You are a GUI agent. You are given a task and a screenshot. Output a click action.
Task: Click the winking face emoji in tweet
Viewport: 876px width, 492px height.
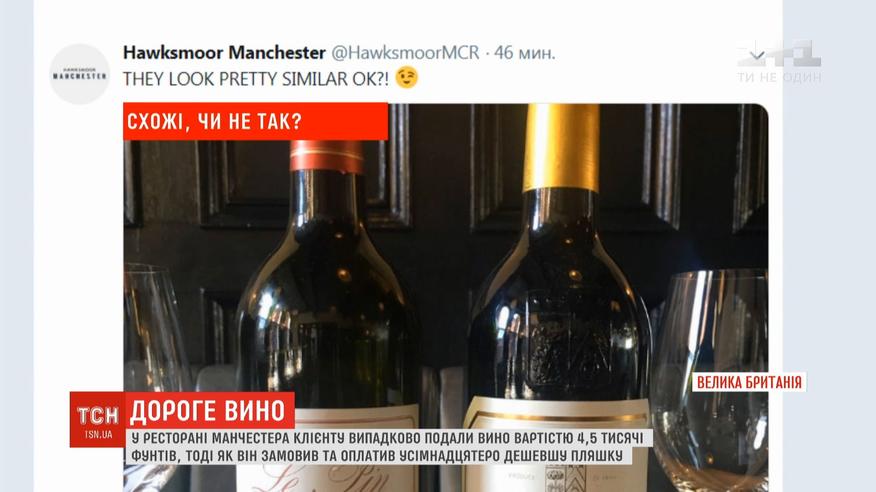click(x=407, y=78)
